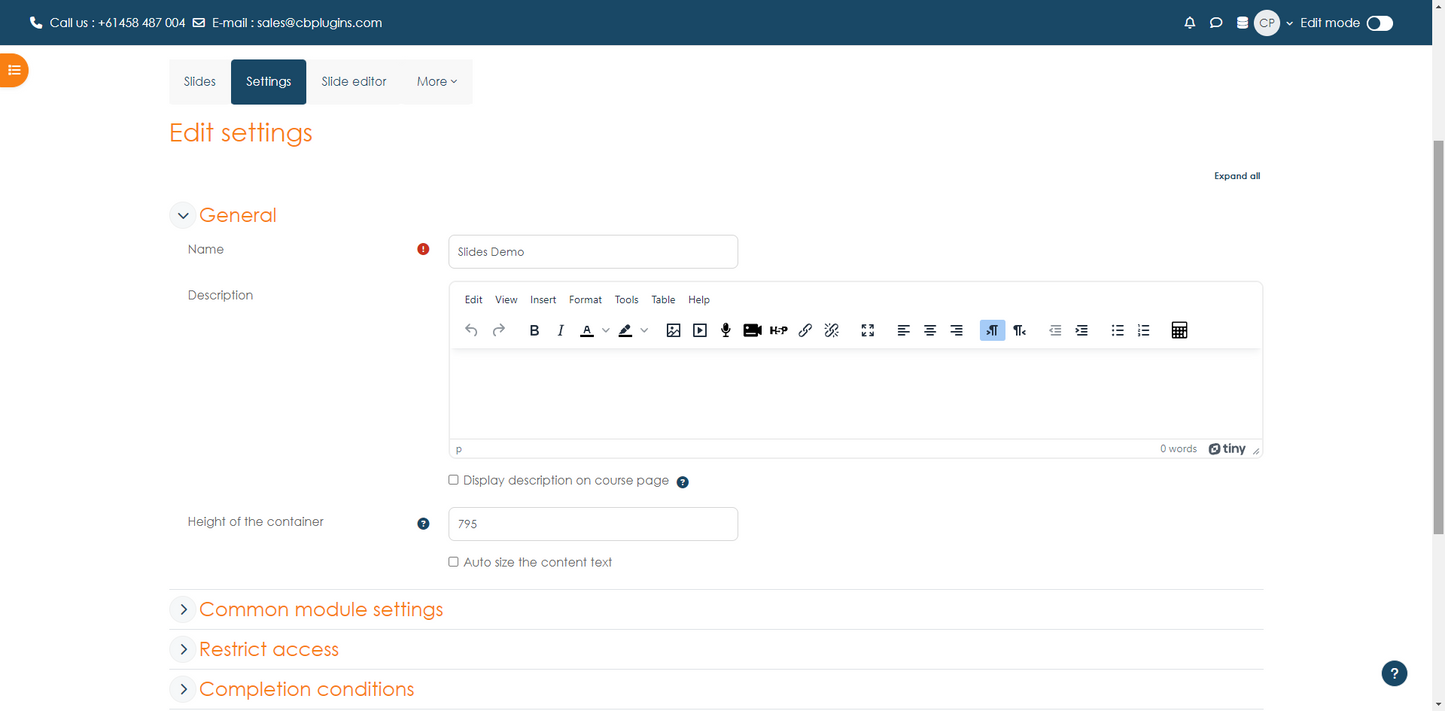
Task: Insert H5P content via toolbar
Action: click(779, 331)
